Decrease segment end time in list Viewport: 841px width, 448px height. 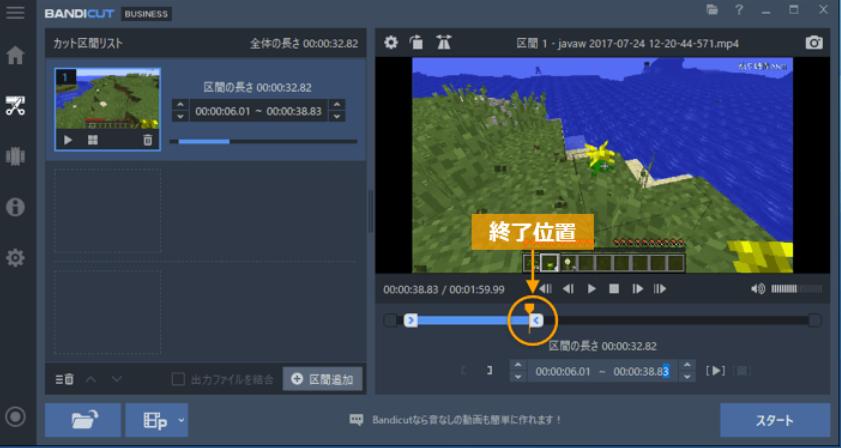click(337, 116)
